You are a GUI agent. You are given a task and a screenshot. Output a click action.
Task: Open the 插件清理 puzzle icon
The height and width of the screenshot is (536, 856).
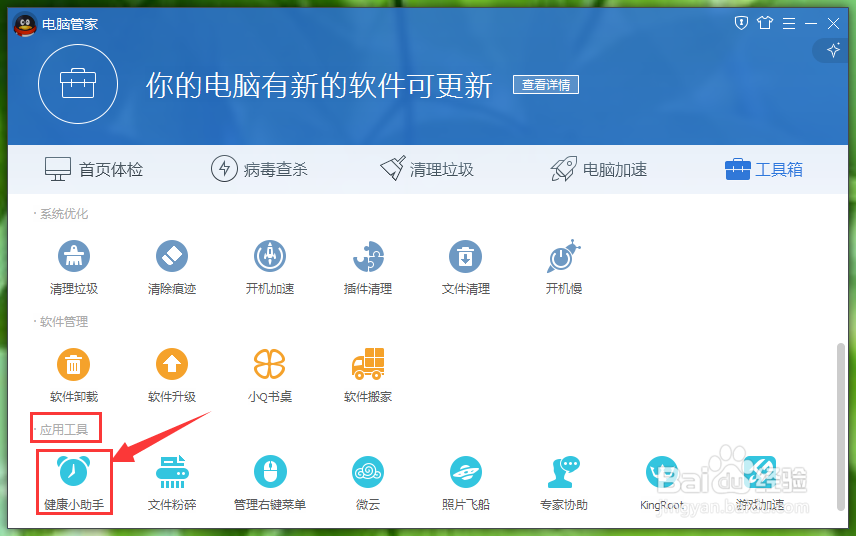click(x=368, y=256)
